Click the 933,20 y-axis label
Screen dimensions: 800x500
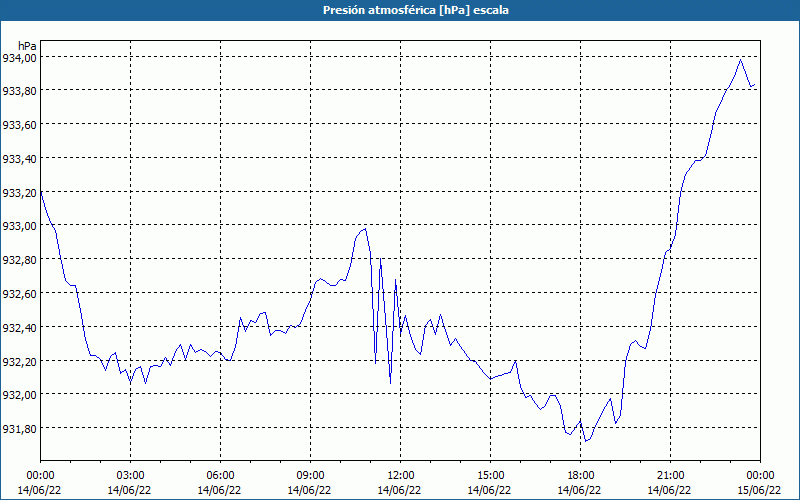pyautogui.click(x=19, y=193)
